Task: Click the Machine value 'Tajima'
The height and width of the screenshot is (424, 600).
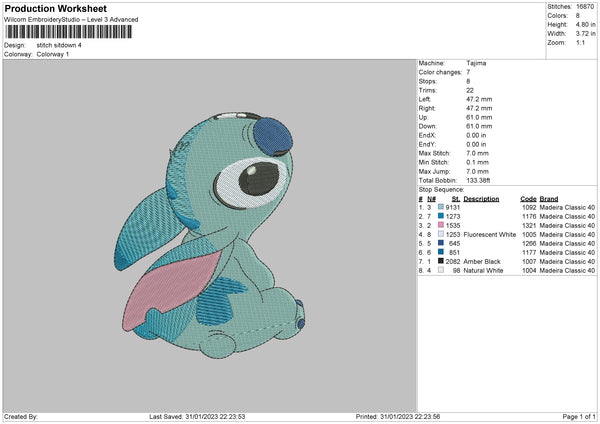Action: coord(476,63)
